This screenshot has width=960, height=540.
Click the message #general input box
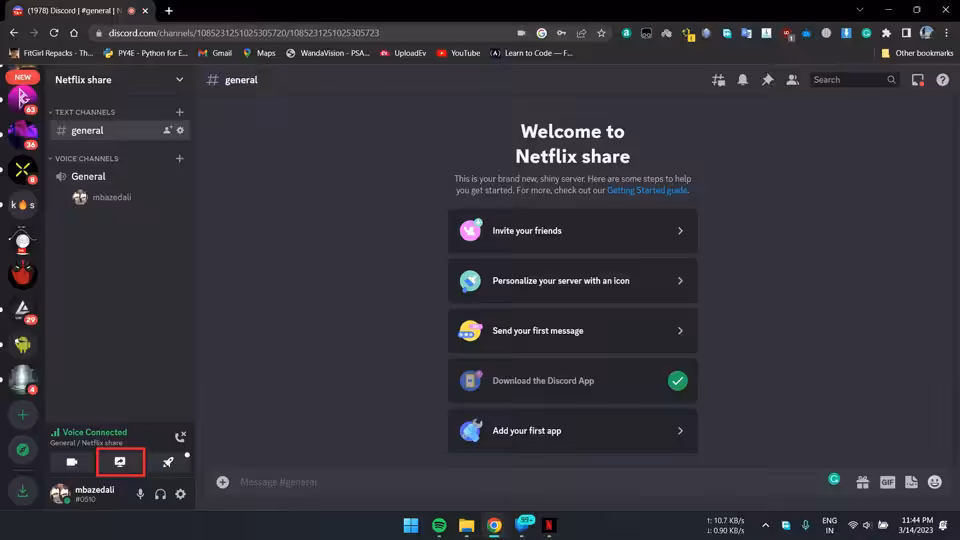[x=527, y=482]
